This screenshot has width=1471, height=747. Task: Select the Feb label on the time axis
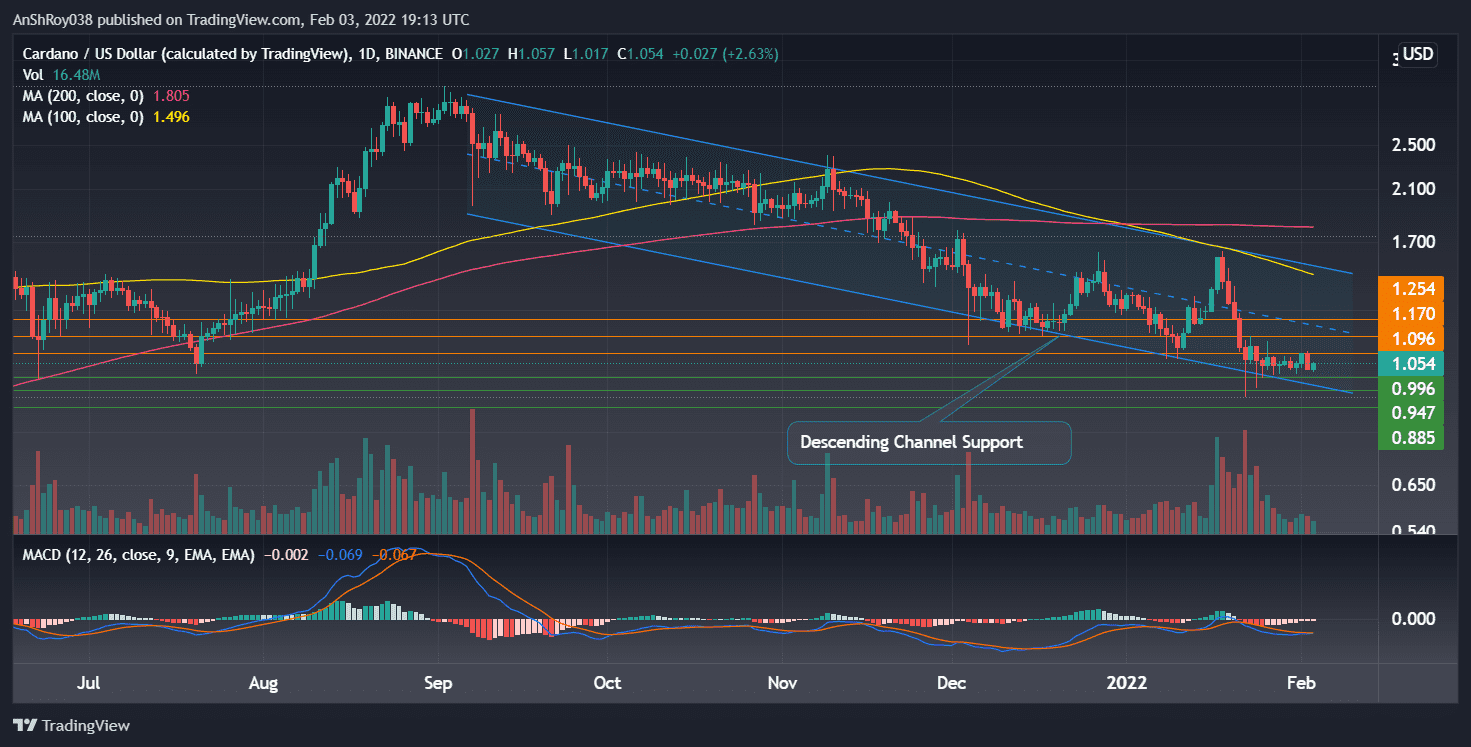[1301, 683]
